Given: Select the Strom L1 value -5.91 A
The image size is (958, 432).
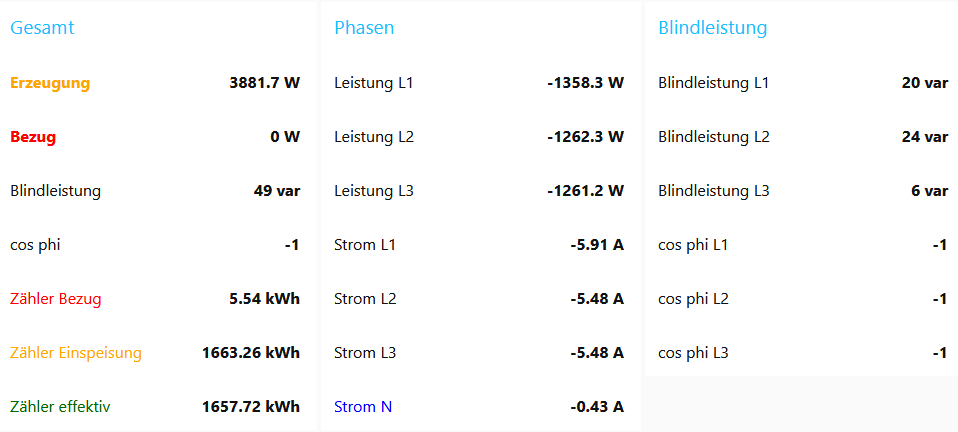Looking at the screenshot, I should pyautogui.click(x=597, y=245).
